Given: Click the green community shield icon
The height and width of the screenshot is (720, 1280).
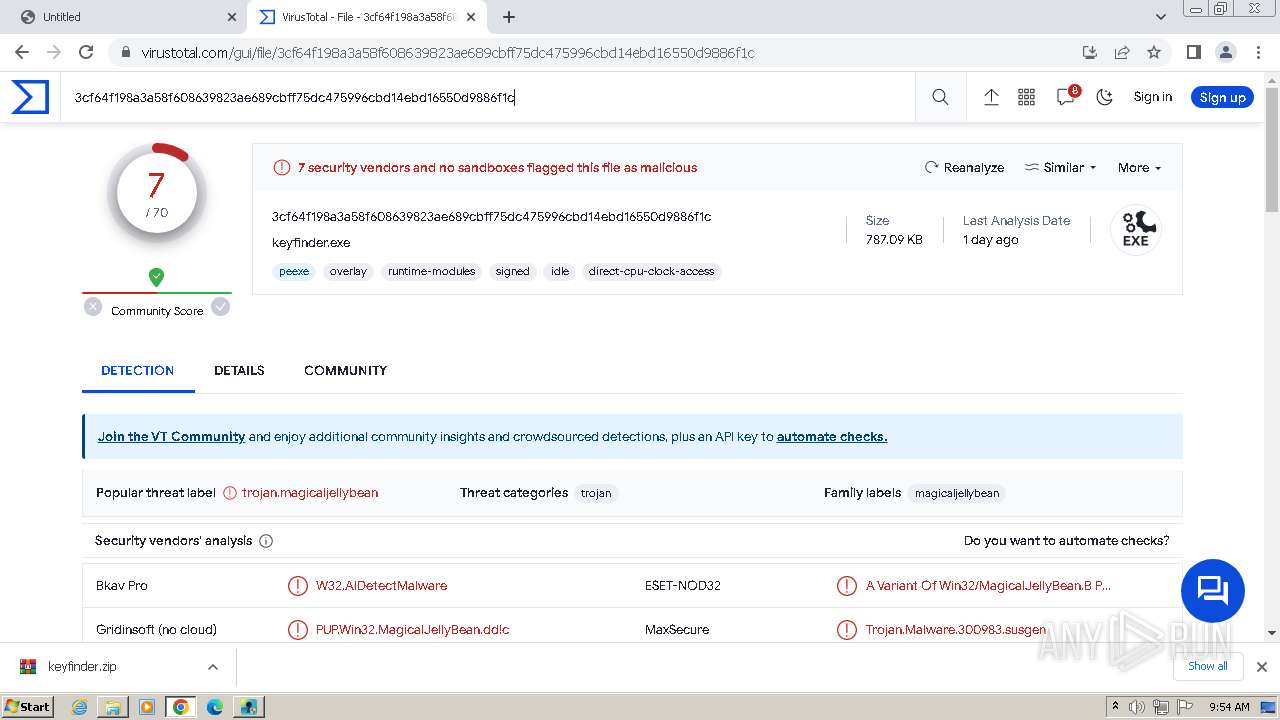Looking at the screenshot, I should 156,277.
